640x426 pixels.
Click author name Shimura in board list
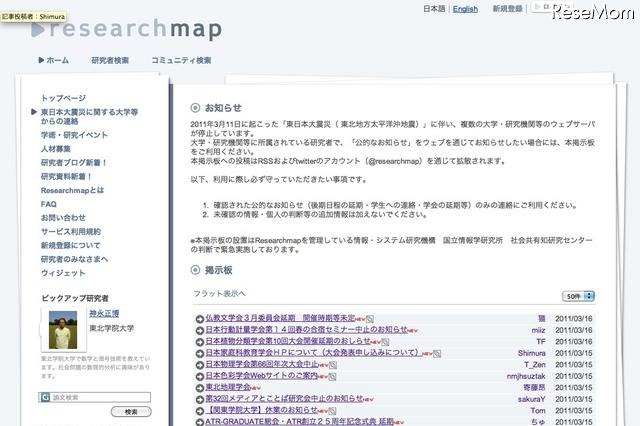click(x=531, y=353)
